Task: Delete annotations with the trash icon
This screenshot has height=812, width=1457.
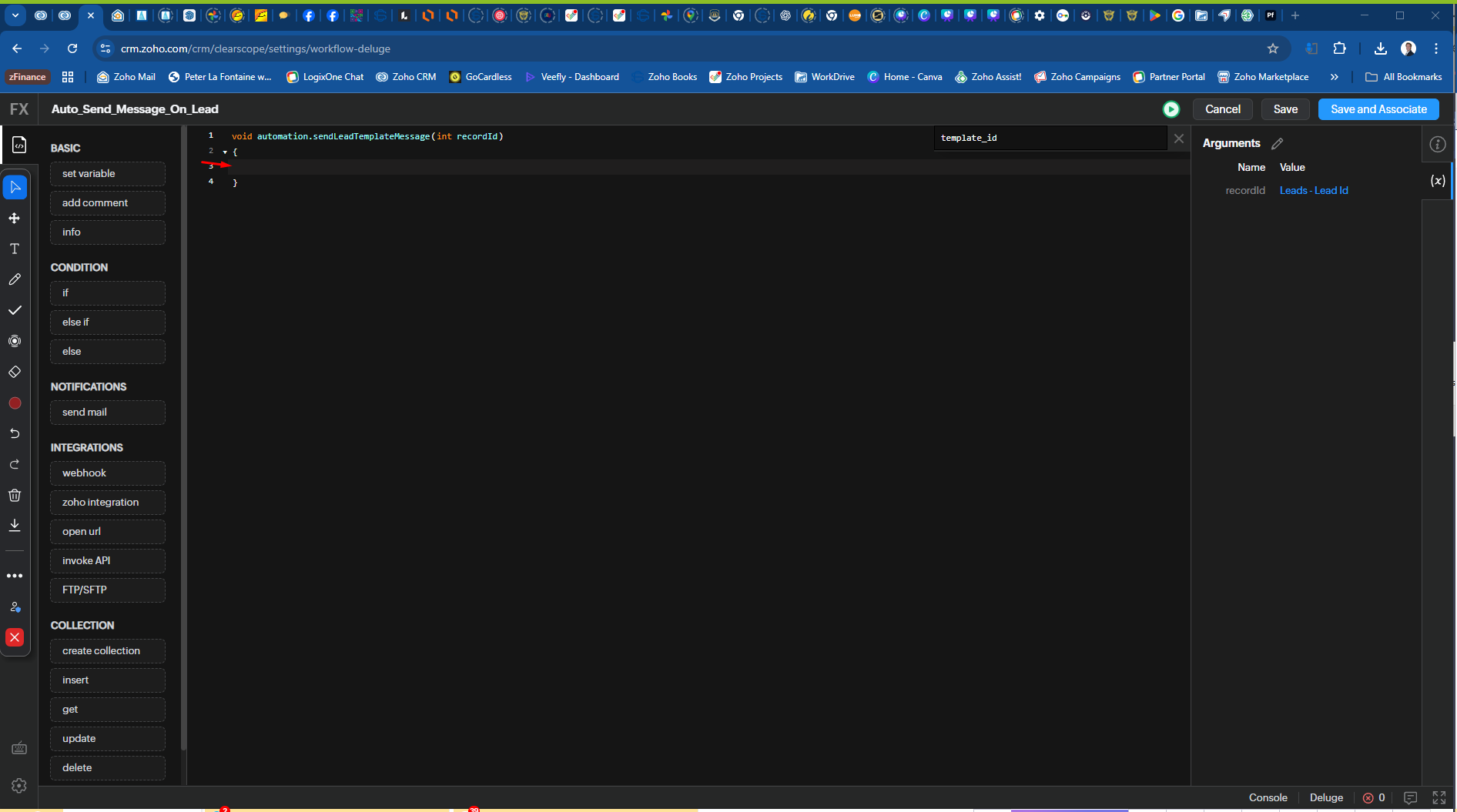Action: click(15, 495)
